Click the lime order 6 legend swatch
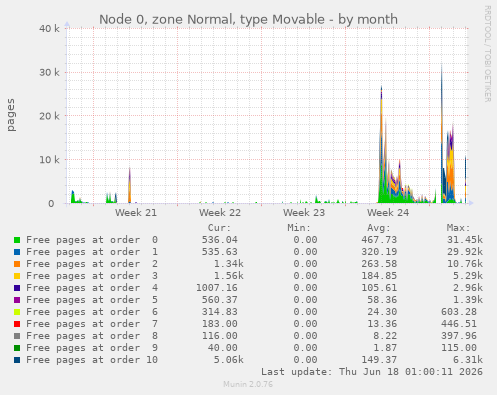Image resolution: width=497 pixels, height=395 pixels. click(17, 312)
